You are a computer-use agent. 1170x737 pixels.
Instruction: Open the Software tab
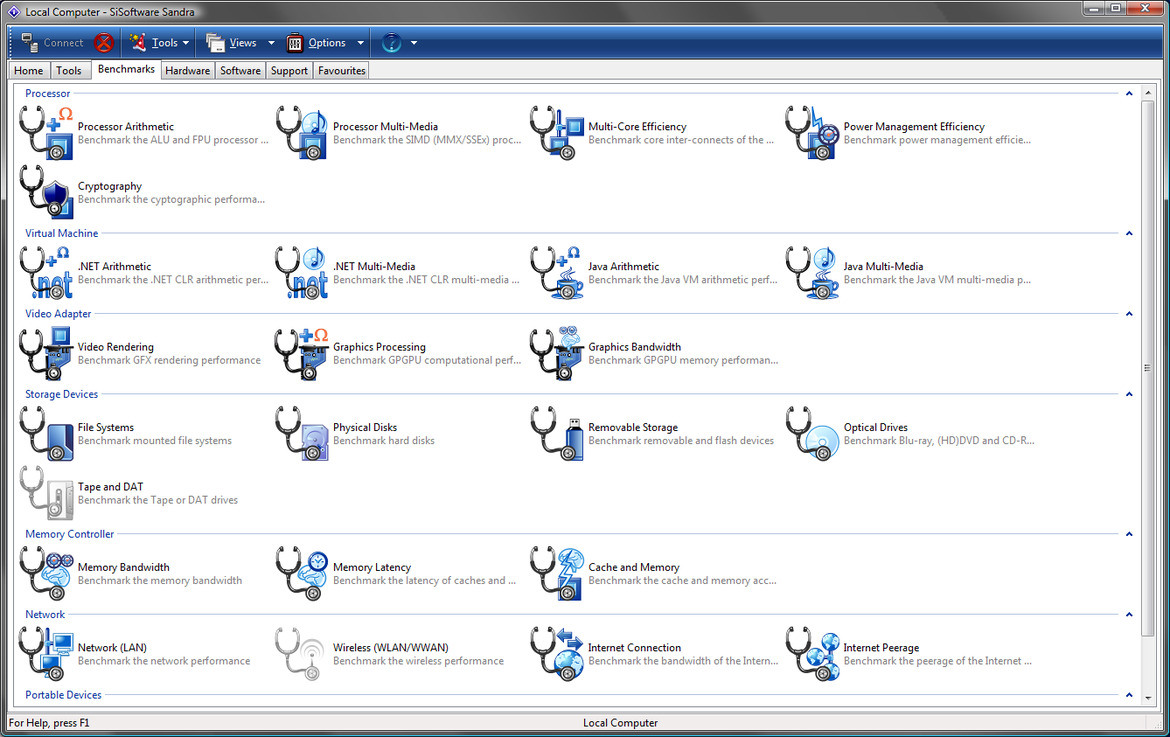click(x=240, y=70)
